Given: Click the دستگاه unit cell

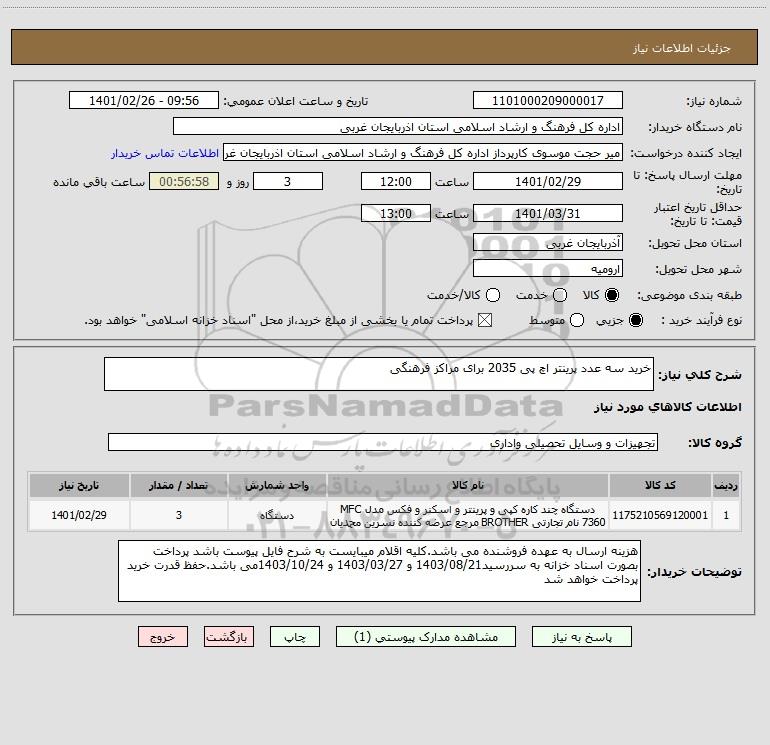Looking at the screenshot, I should (x=277, y=515).
